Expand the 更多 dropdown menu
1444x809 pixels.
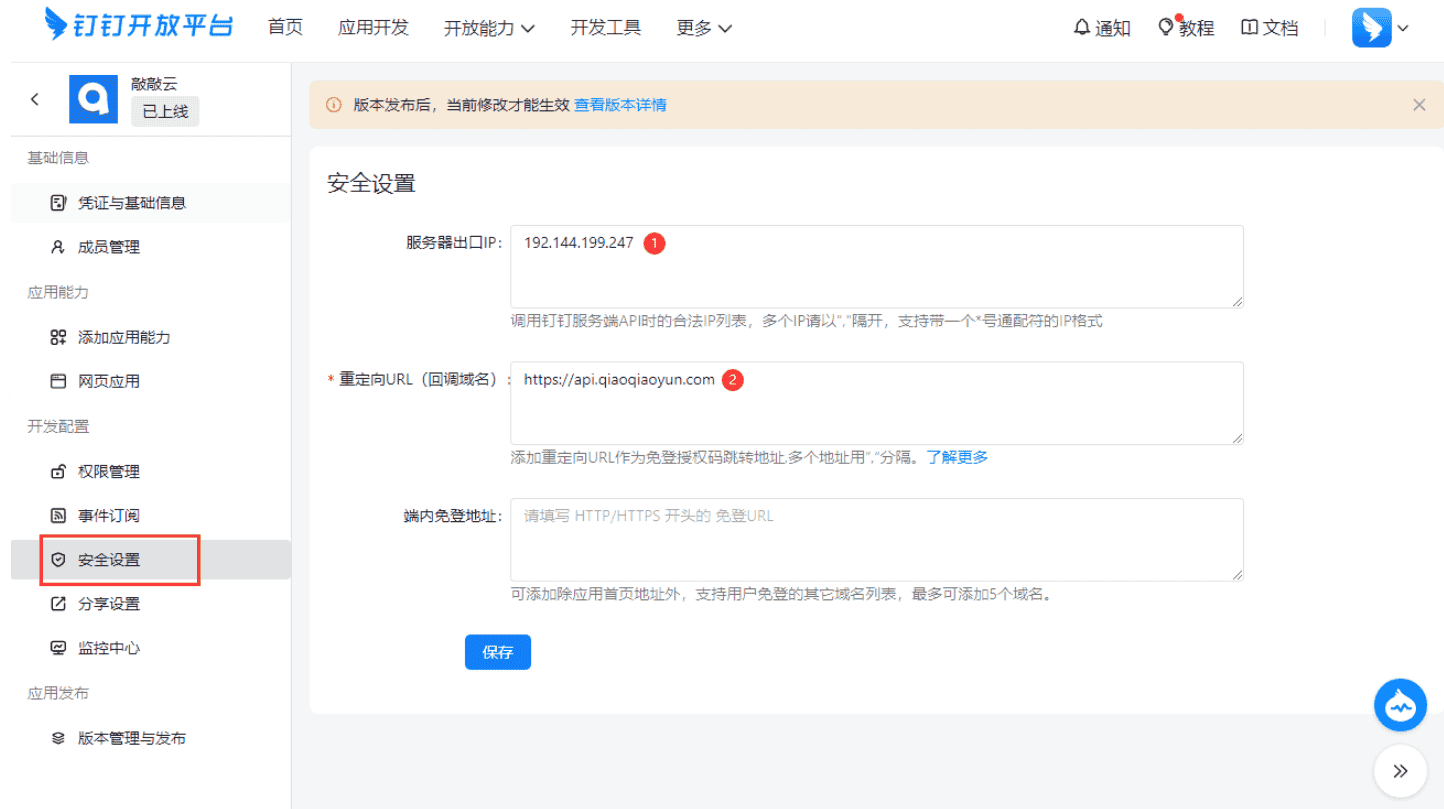702,28
